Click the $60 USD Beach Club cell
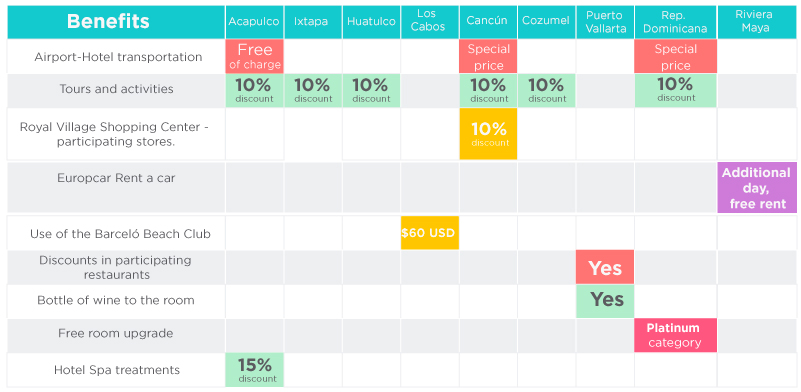 [430, 233]
